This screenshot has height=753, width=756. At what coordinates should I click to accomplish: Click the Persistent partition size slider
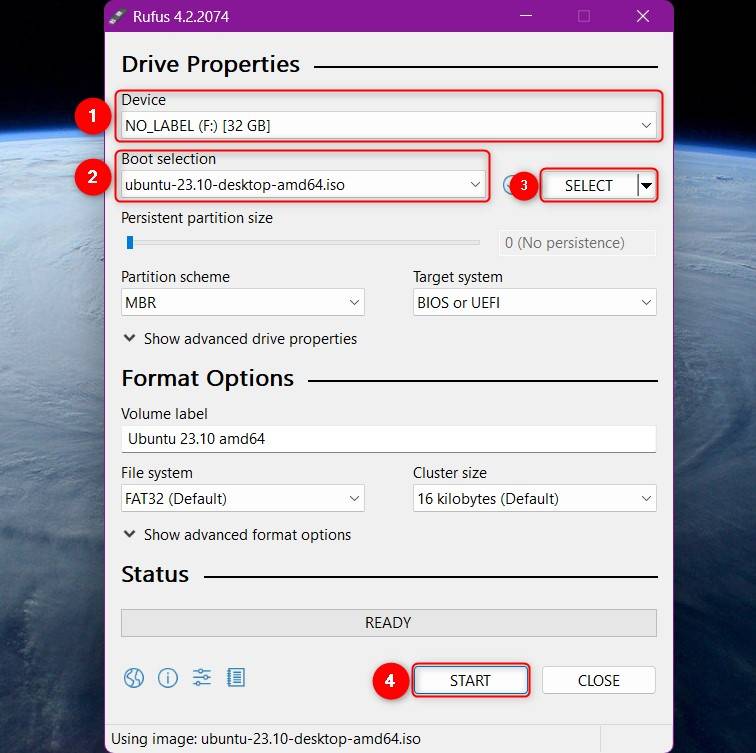point(300,242)
